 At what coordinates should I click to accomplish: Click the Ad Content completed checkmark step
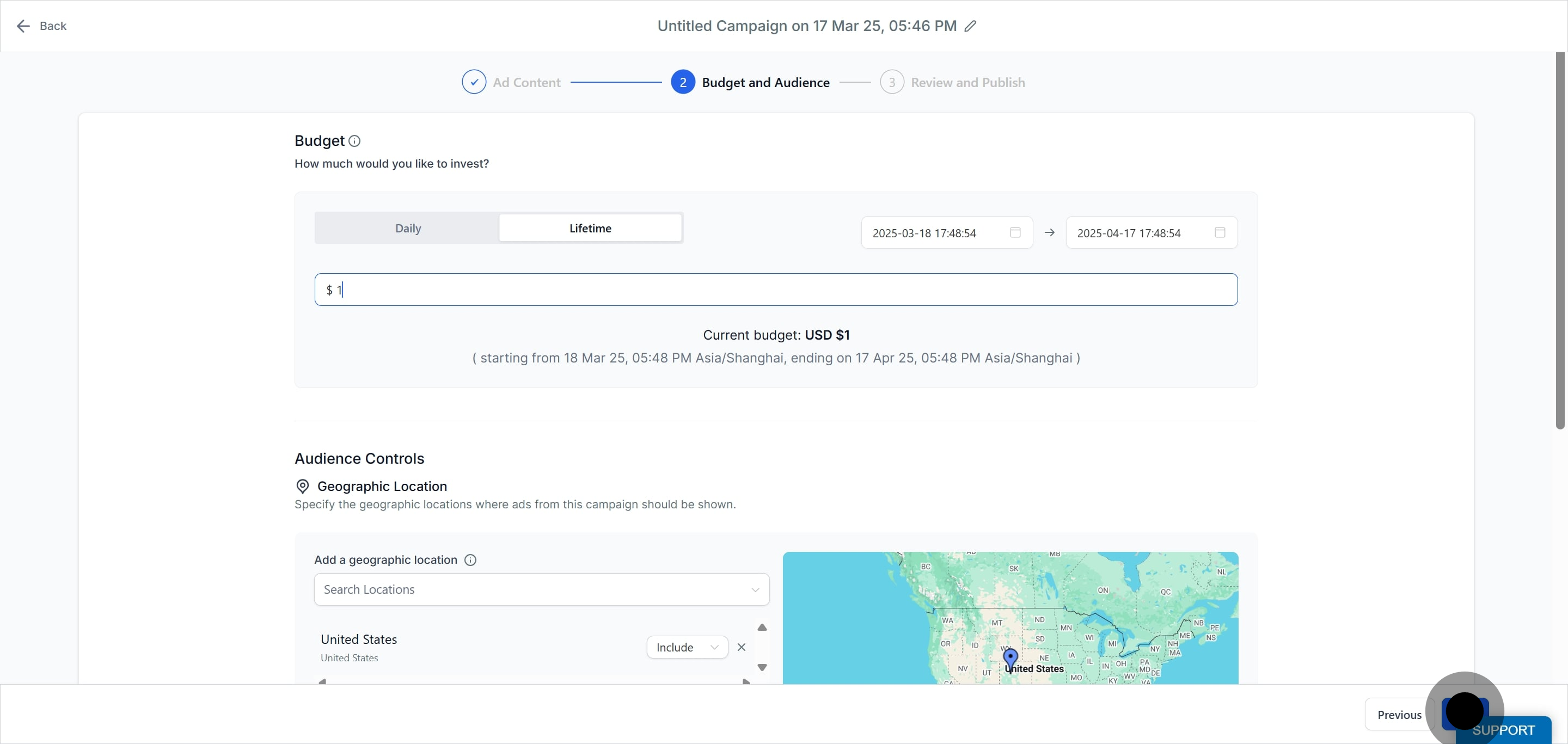tap(474, 82)
